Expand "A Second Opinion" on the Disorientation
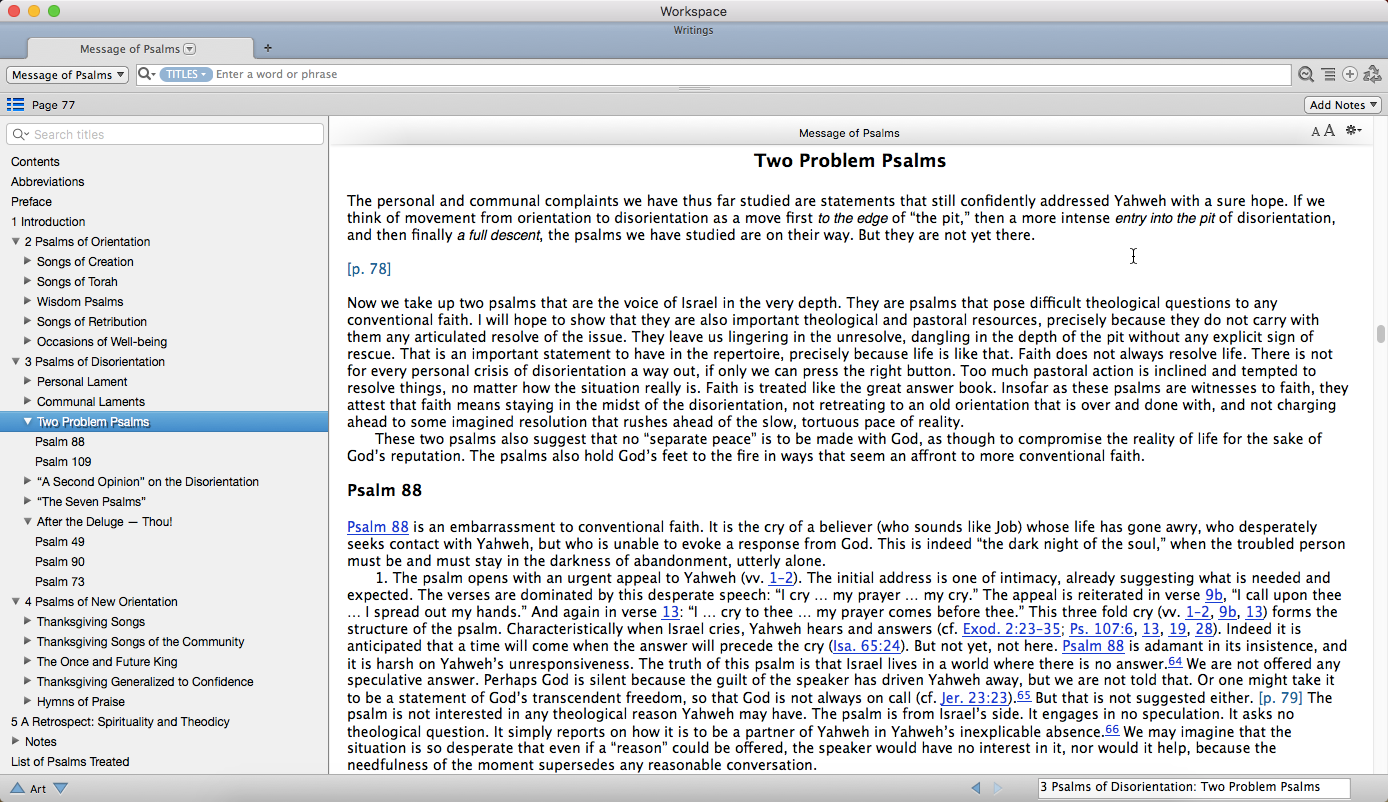Viewport: 1388px width, 802px height. tap(28, 481)
